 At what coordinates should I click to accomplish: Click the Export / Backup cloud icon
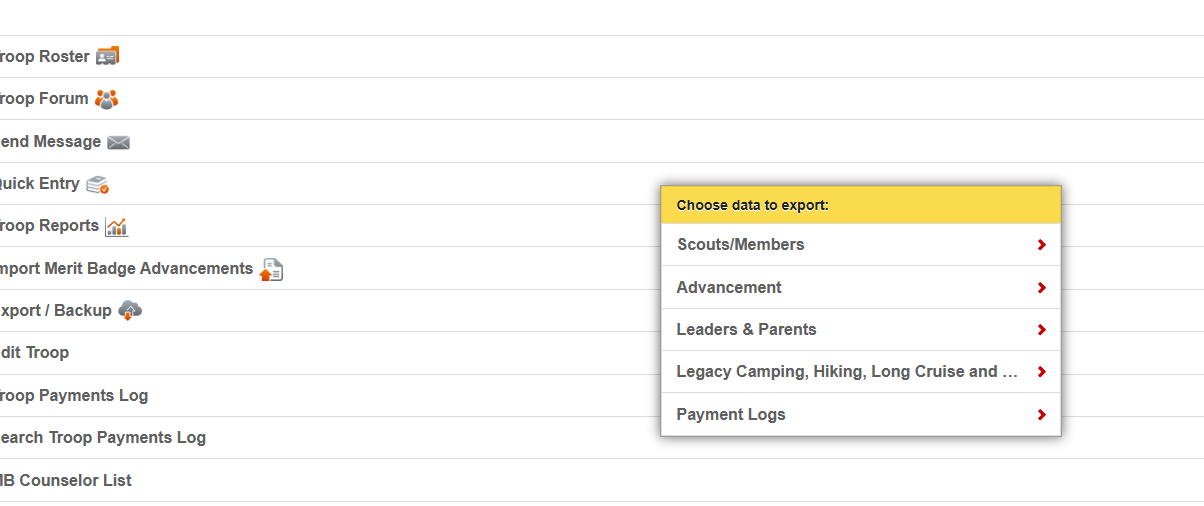pyautogui.click(x=130, y=310)
